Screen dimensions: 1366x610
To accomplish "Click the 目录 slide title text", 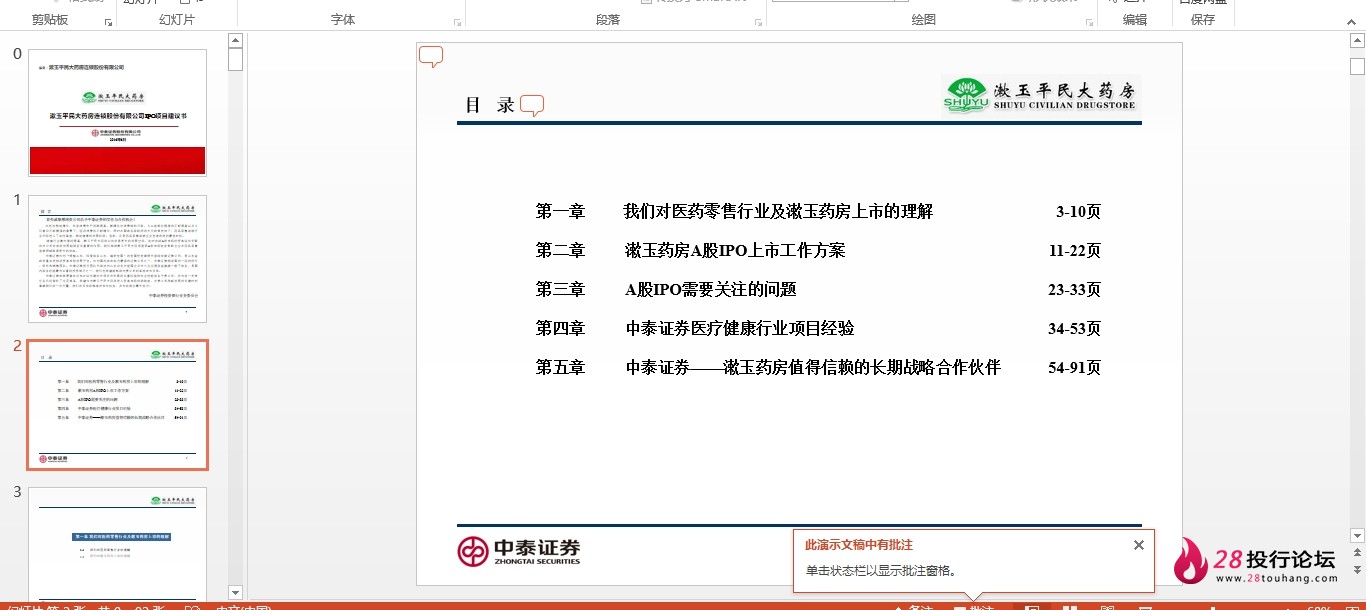I will coord(490,105).
